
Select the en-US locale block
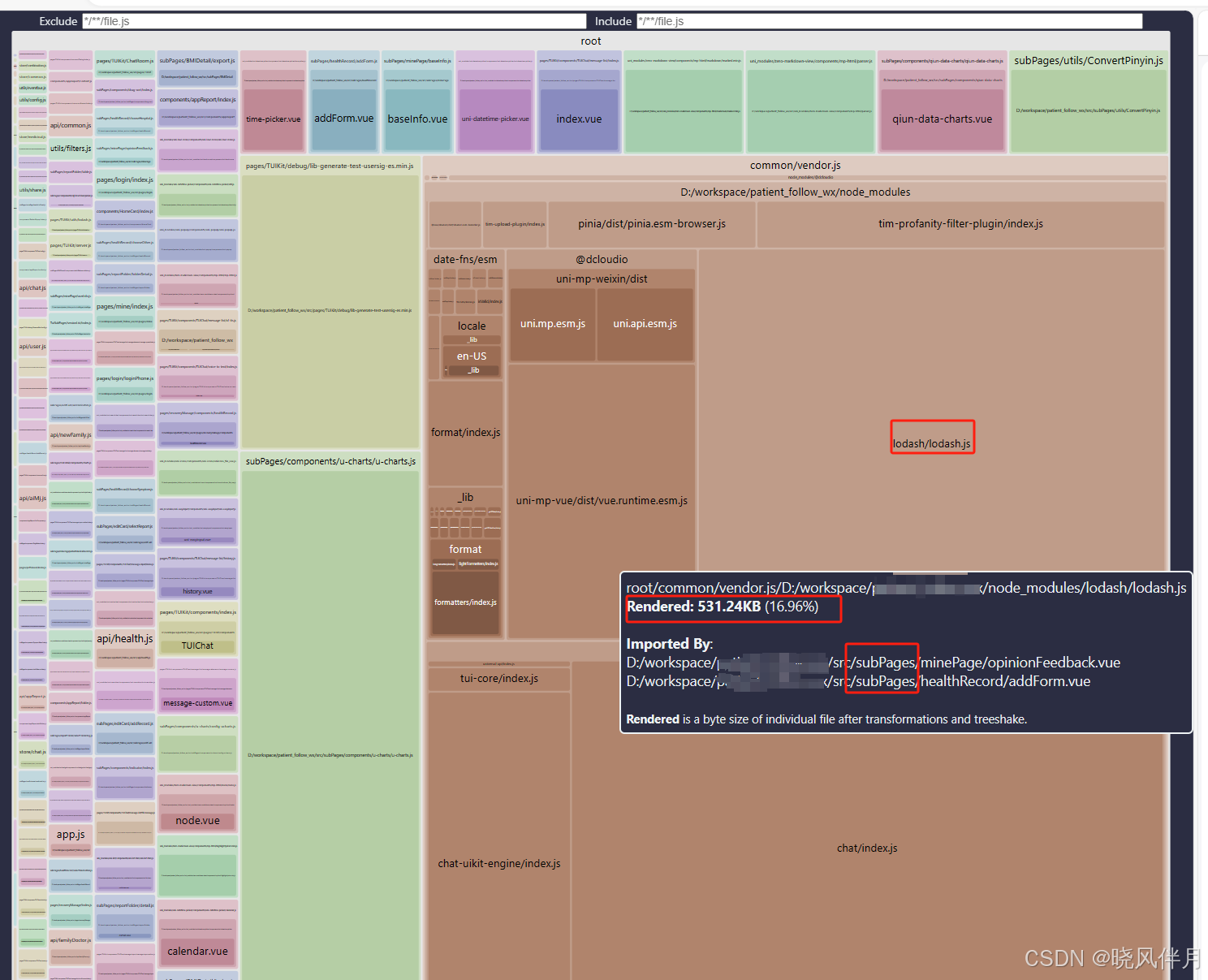472,356
